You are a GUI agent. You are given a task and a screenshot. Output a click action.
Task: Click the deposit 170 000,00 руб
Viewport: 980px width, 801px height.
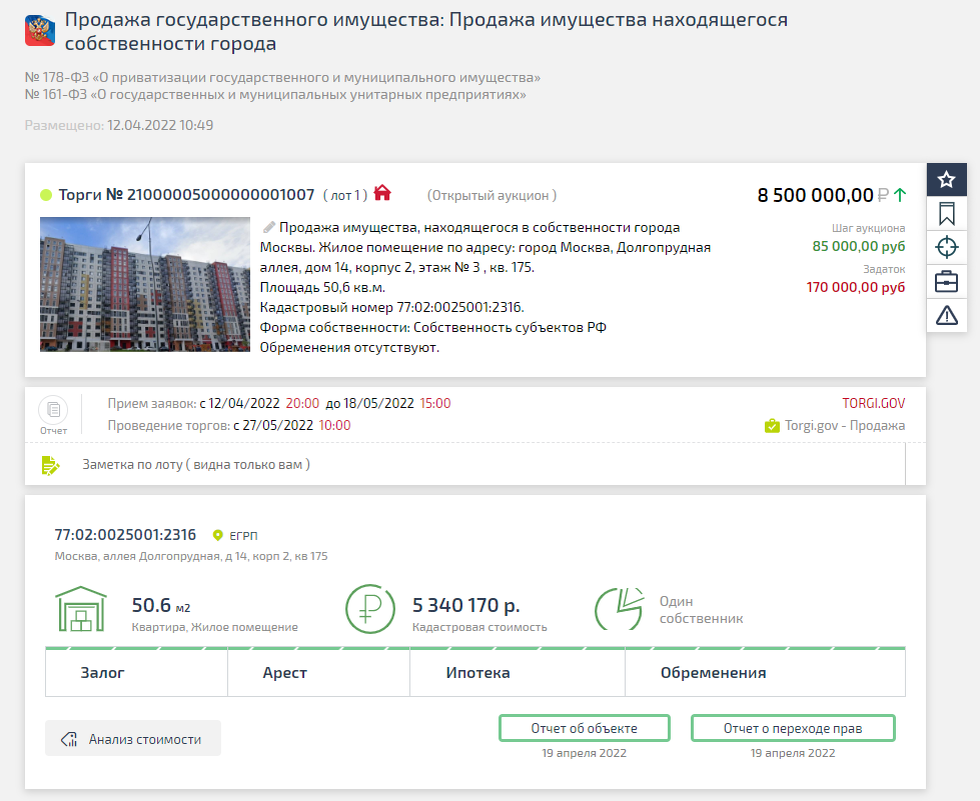[855, 287]
